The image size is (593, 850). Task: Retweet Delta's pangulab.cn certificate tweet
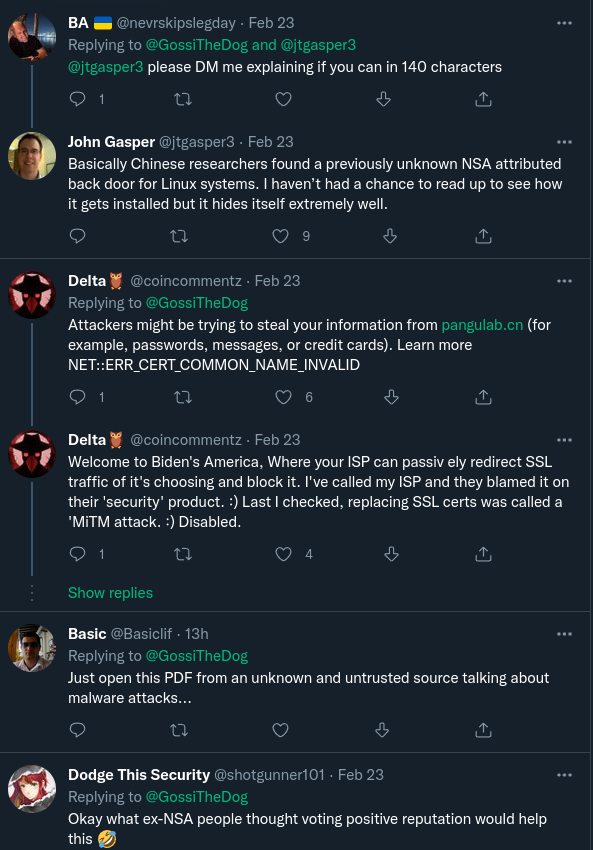[183, 397]
